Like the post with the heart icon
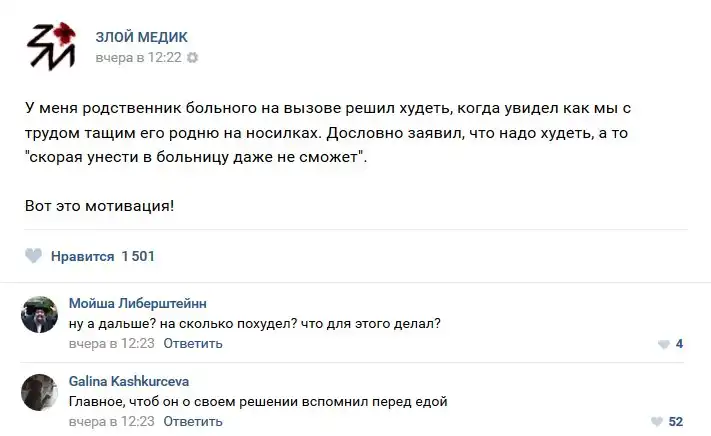 coord(33,257)
